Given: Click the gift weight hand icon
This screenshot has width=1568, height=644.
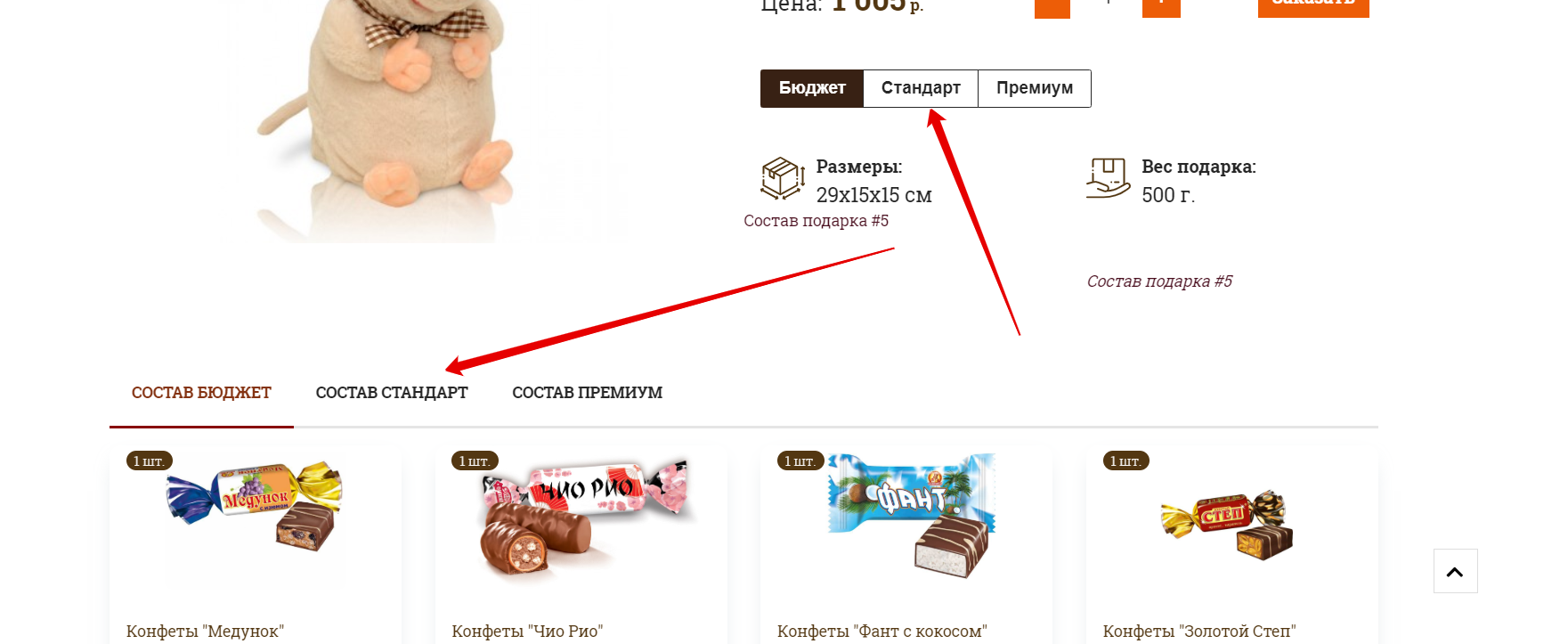Looking at the screenshot, I should [1109, 178].
